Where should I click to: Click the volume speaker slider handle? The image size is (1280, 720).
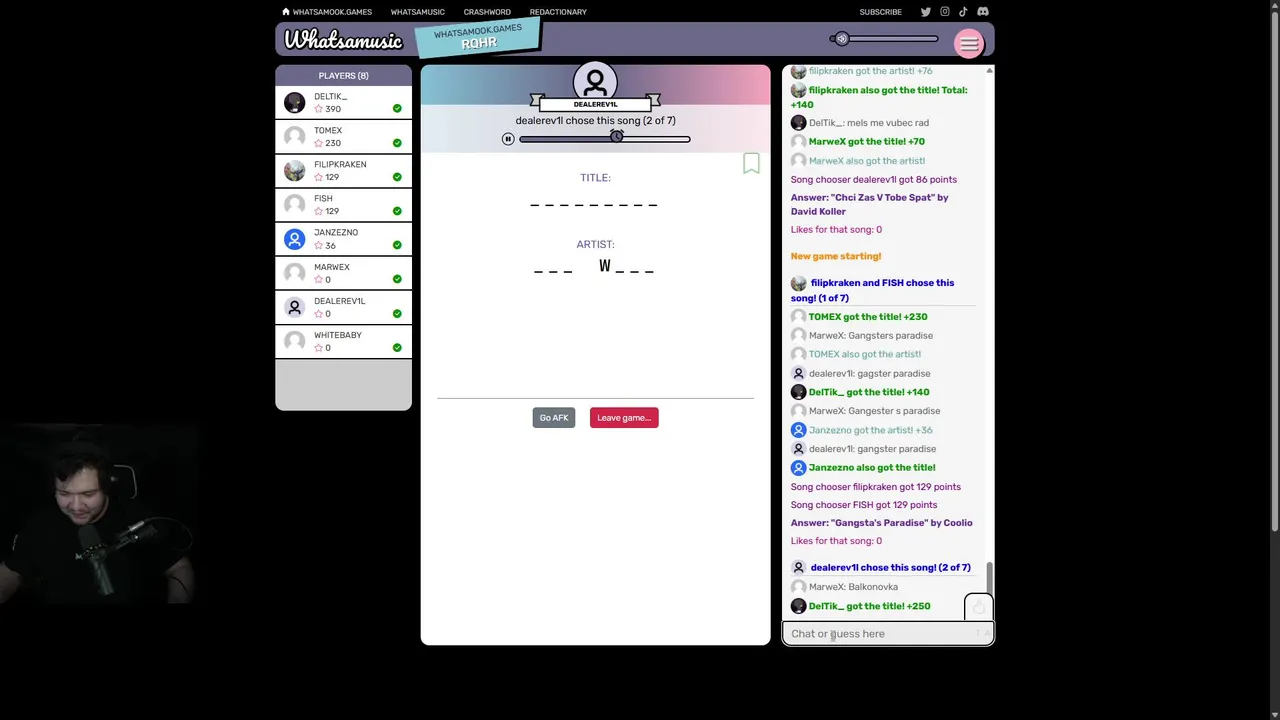coord(841,39)
